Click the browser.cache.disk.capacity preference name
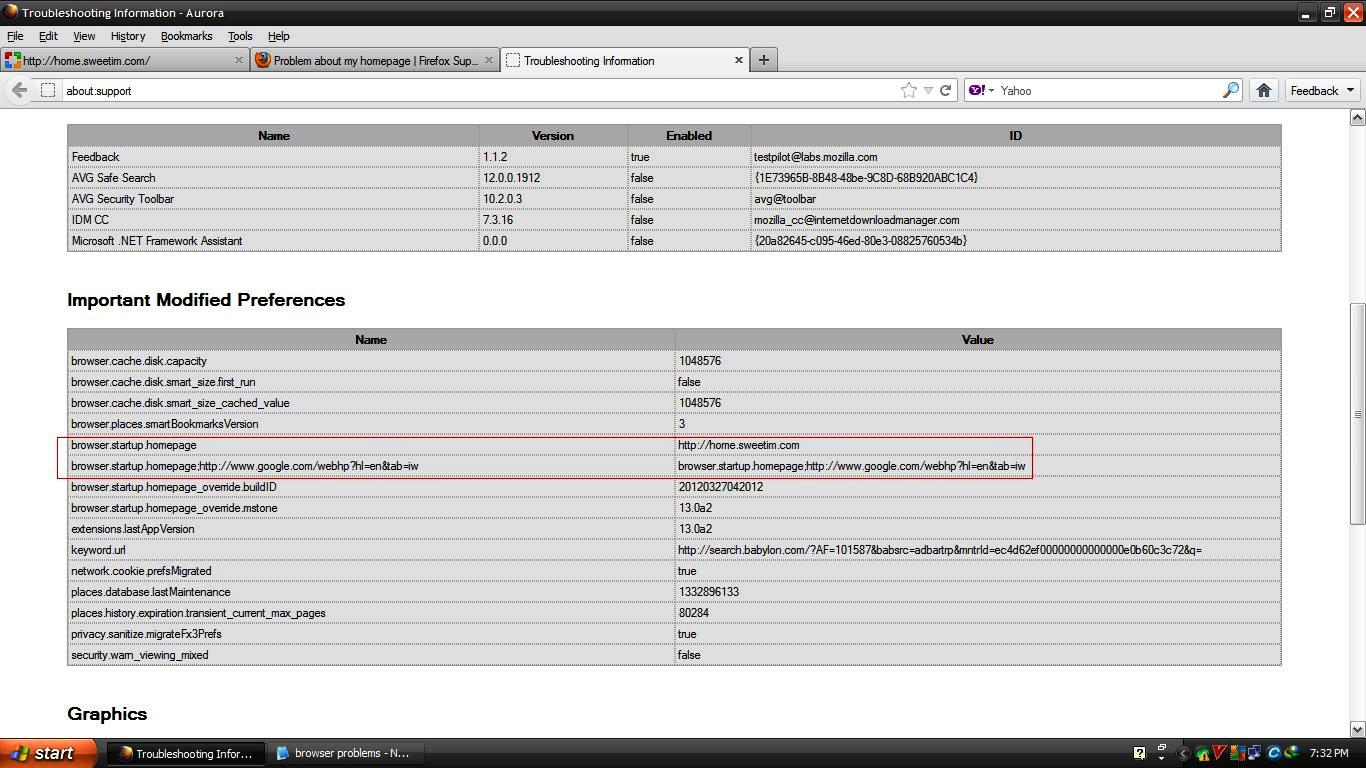Screen dimensions: 1366x768 [139, 361]
